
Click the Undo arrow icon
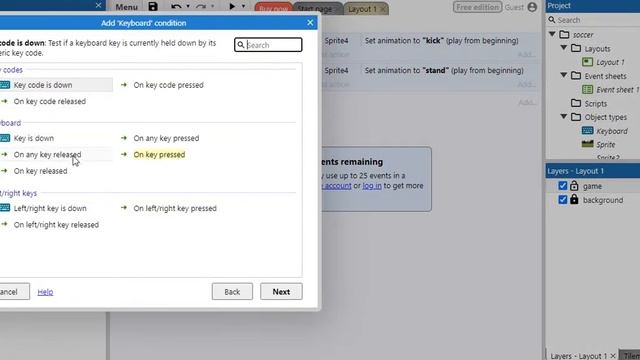click(176, 7)
